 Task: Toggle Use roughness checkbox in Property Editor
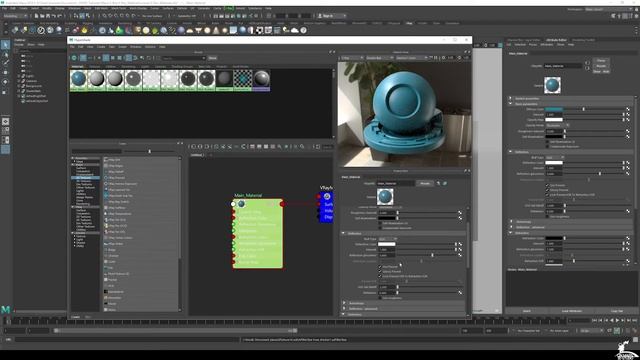(x=380, y=298)
